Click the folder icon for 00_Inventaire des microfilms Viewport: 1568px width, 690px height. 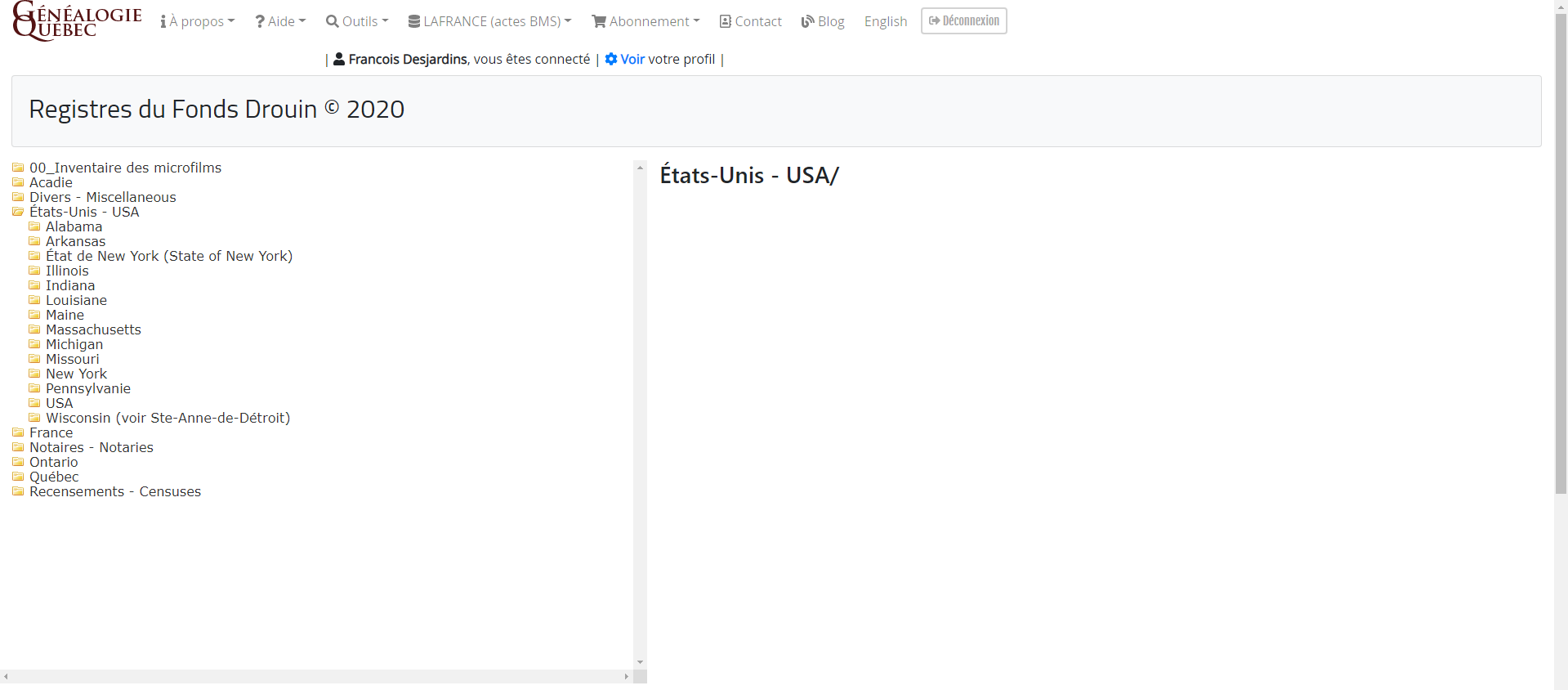coord(18,168)
